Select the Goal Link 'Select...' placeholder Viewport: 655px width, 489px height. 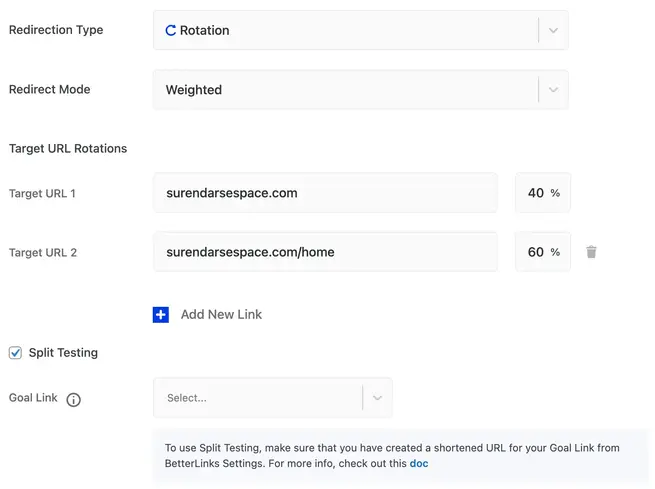(x=187, y=398)
